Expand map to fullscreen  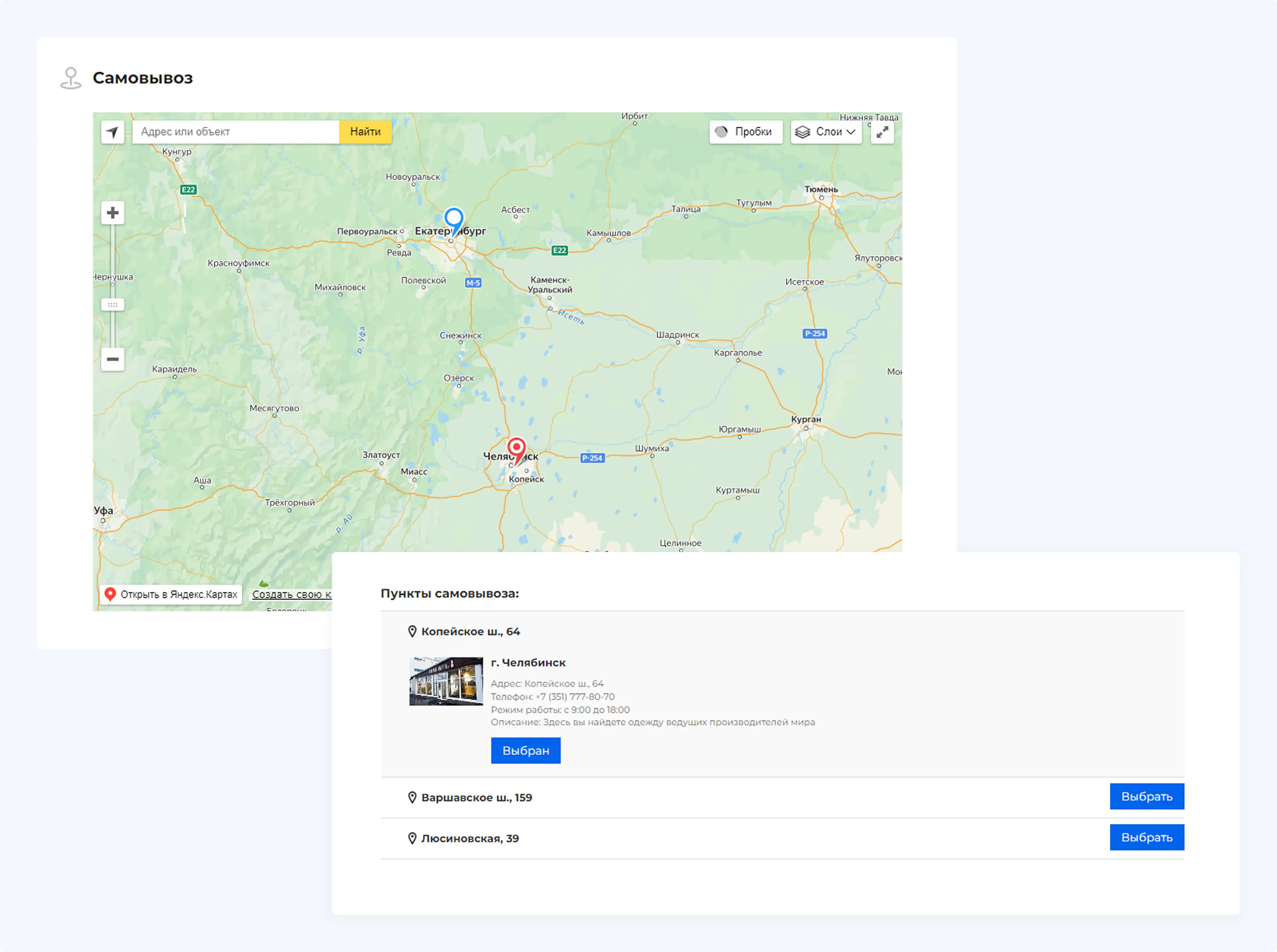[882, 132]
